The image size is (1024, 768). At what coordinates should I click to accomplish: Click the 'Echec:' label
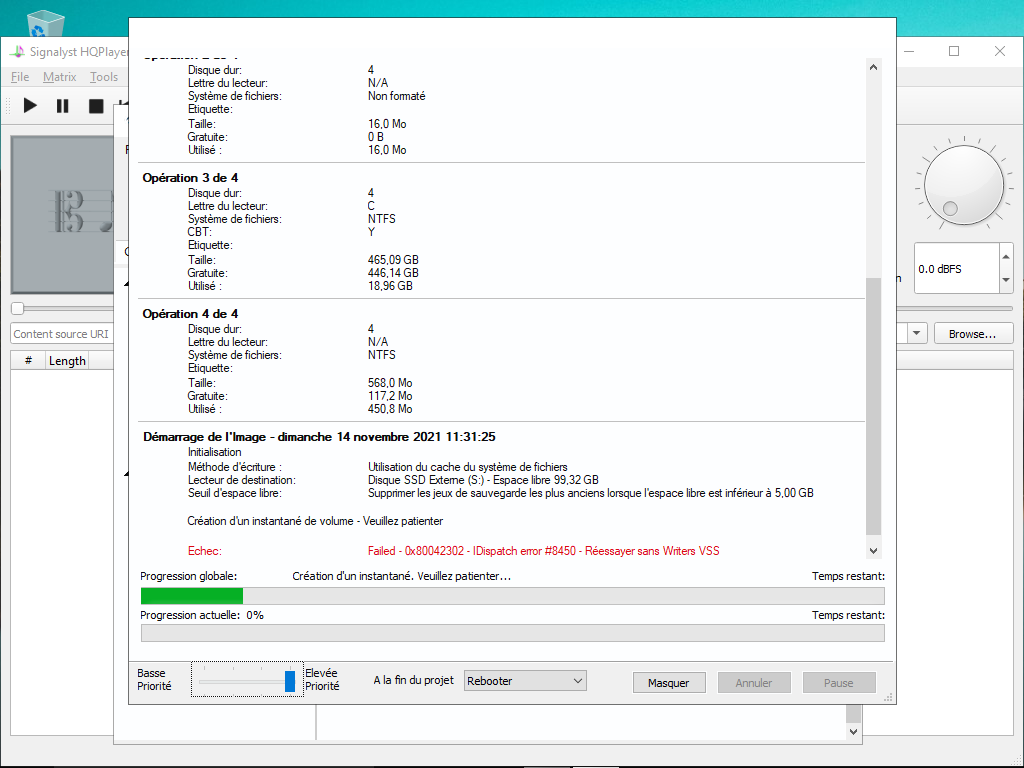tap(204, 551)
